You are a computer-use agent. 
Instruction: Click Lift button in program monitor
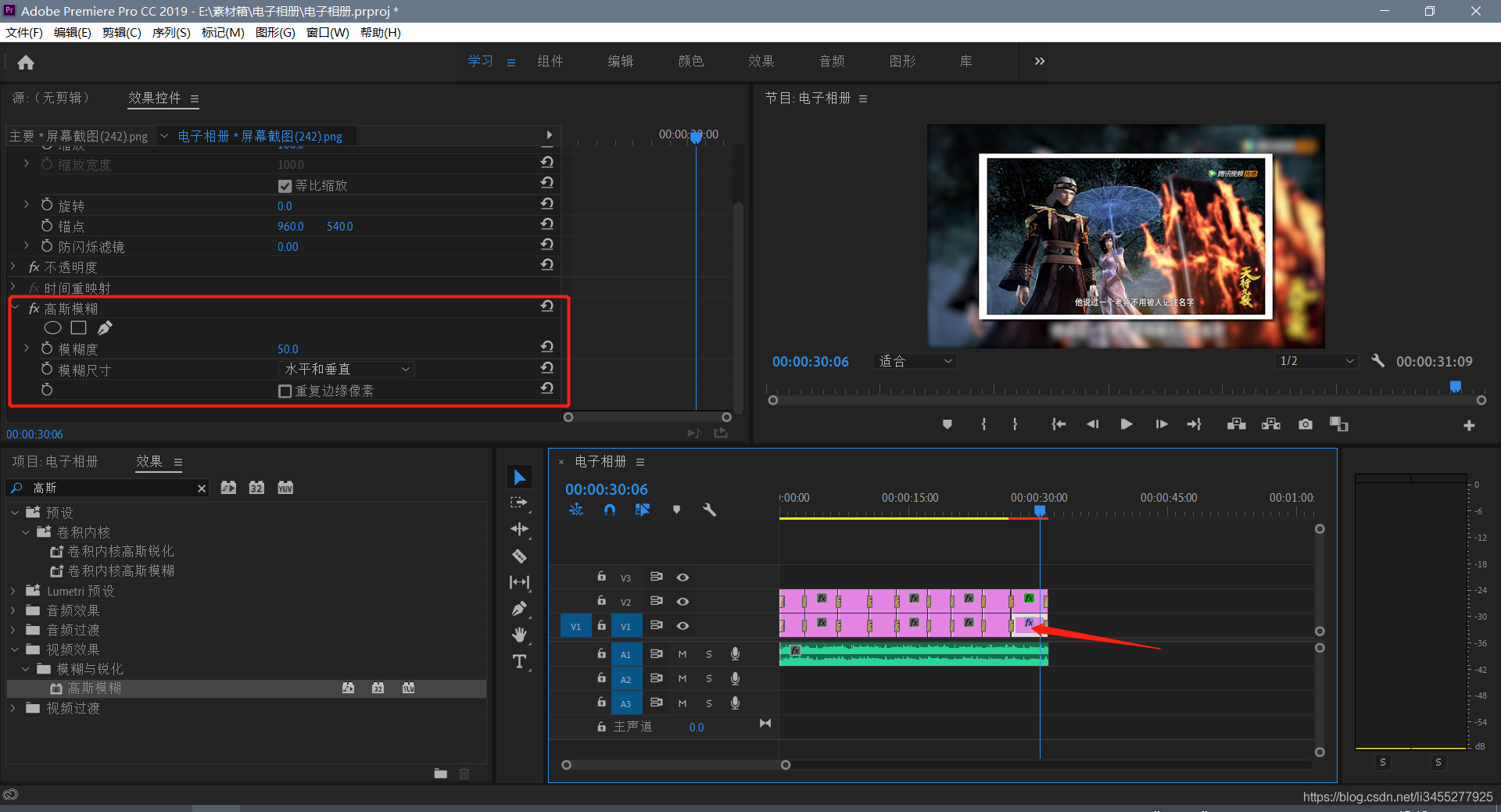coord(1237,424)
